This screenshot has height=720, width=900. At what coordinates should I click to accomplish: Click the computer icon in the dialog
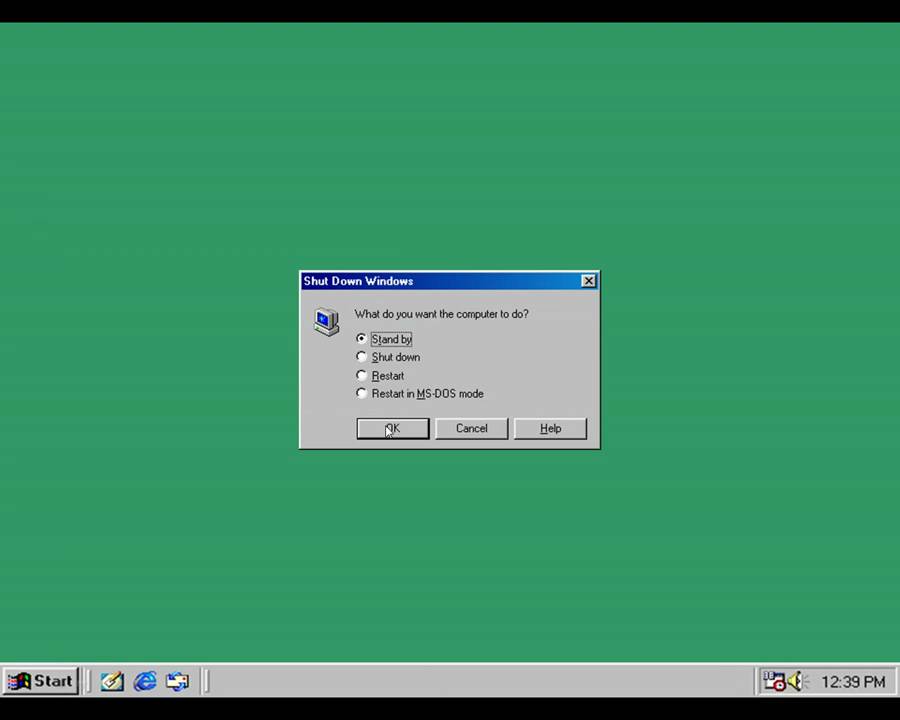[327, 322]
